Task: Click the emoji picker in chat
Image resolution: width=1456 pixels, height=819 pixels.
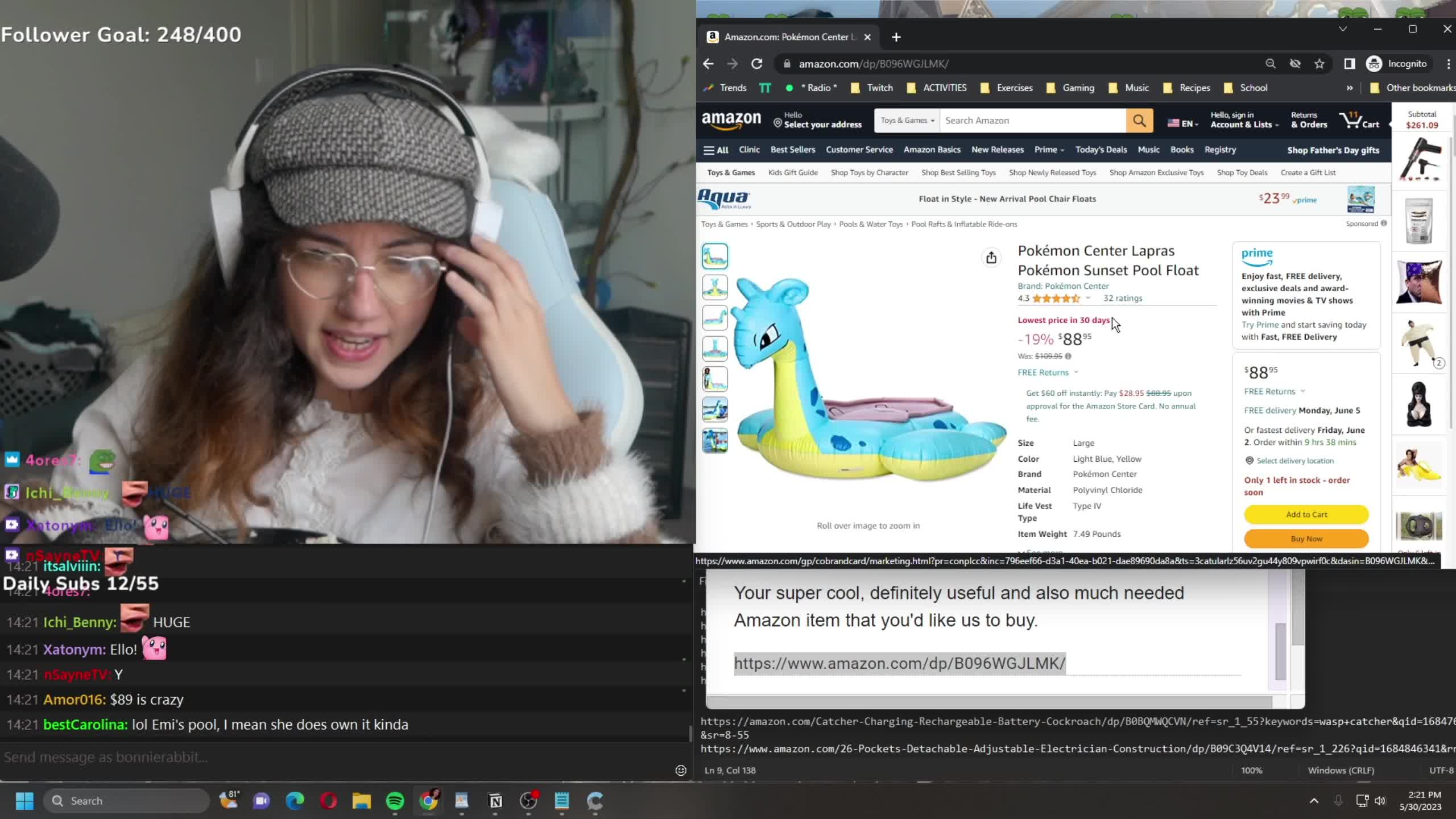Action: pyautogui.click(x=680, y=770)
